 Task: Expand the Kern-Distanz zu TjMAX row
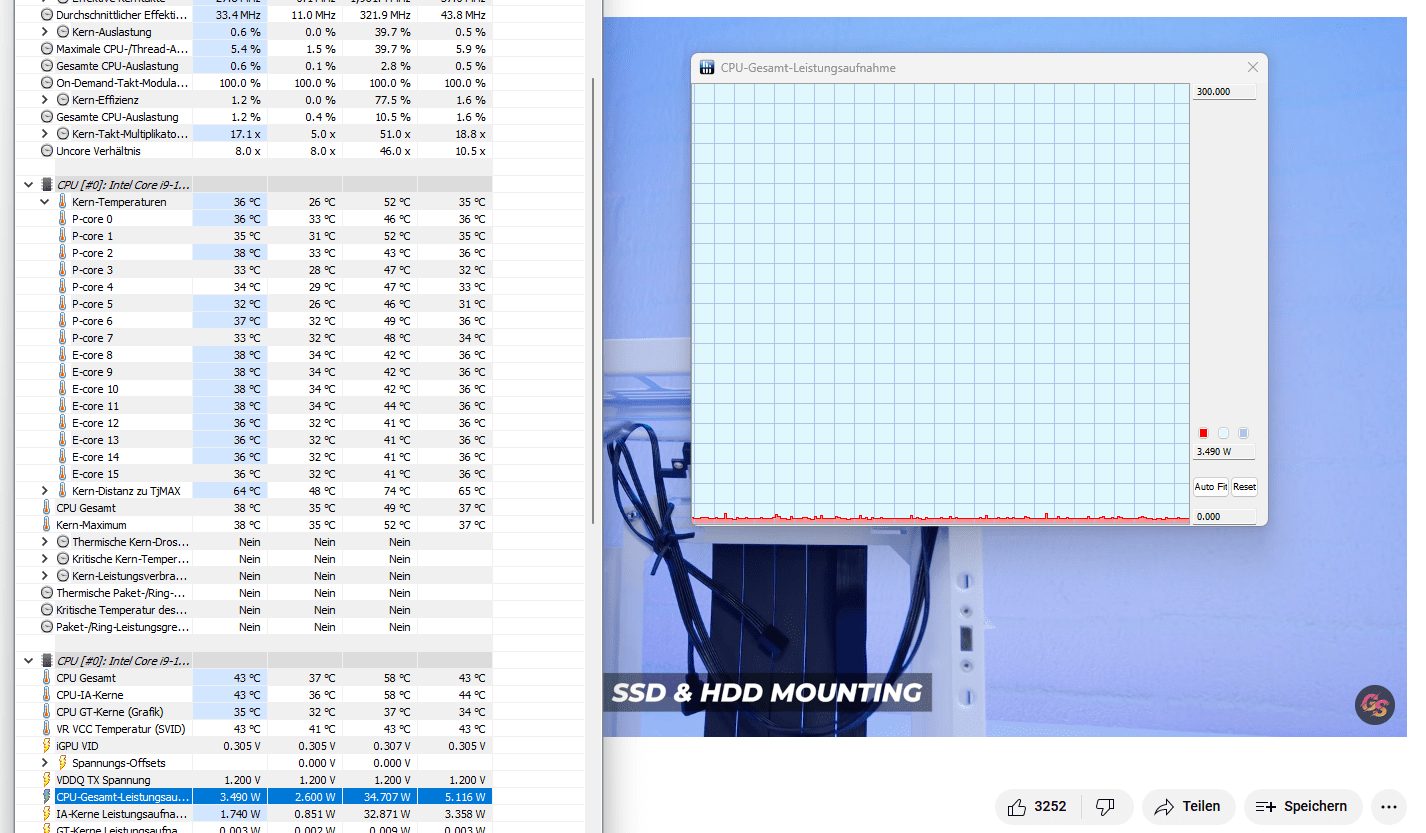tap(44, 491)
